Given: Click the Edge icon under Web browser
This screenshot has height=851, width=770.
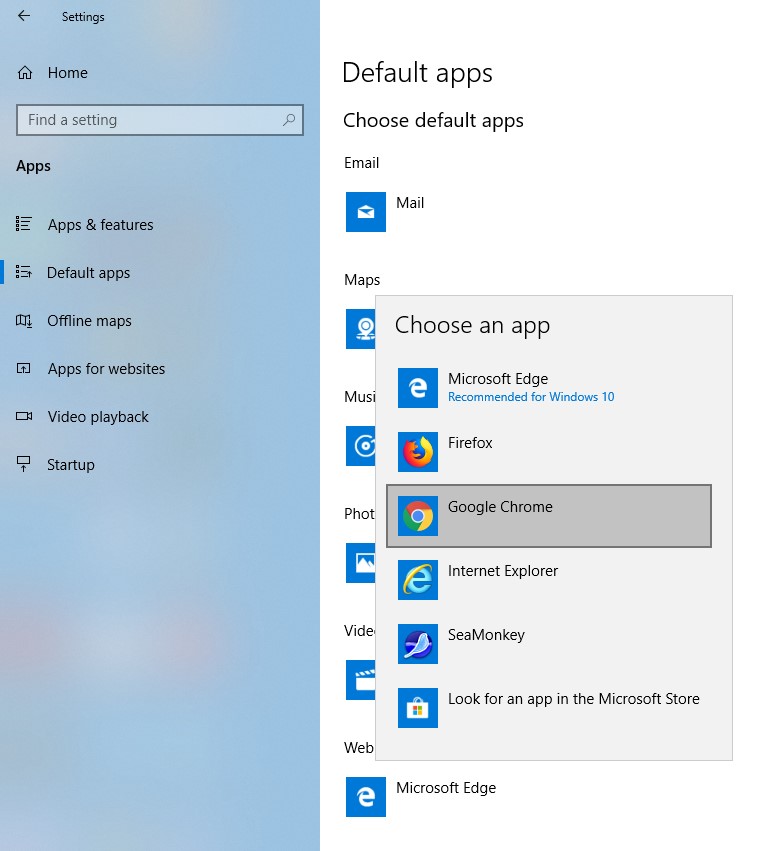Looking at the screenshot, I should [366, 797].
